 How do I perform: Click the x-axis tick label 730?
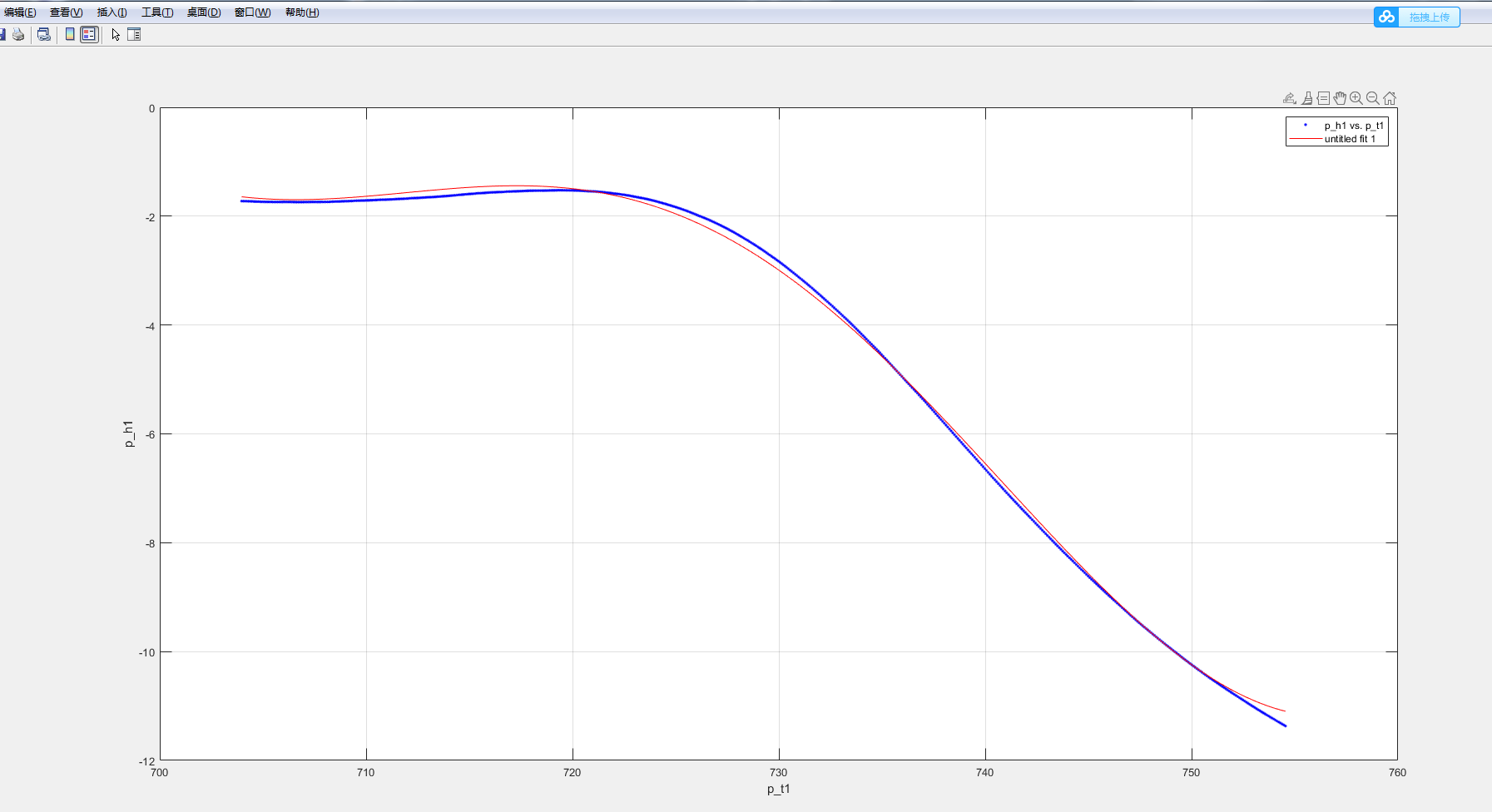[778, 772]
